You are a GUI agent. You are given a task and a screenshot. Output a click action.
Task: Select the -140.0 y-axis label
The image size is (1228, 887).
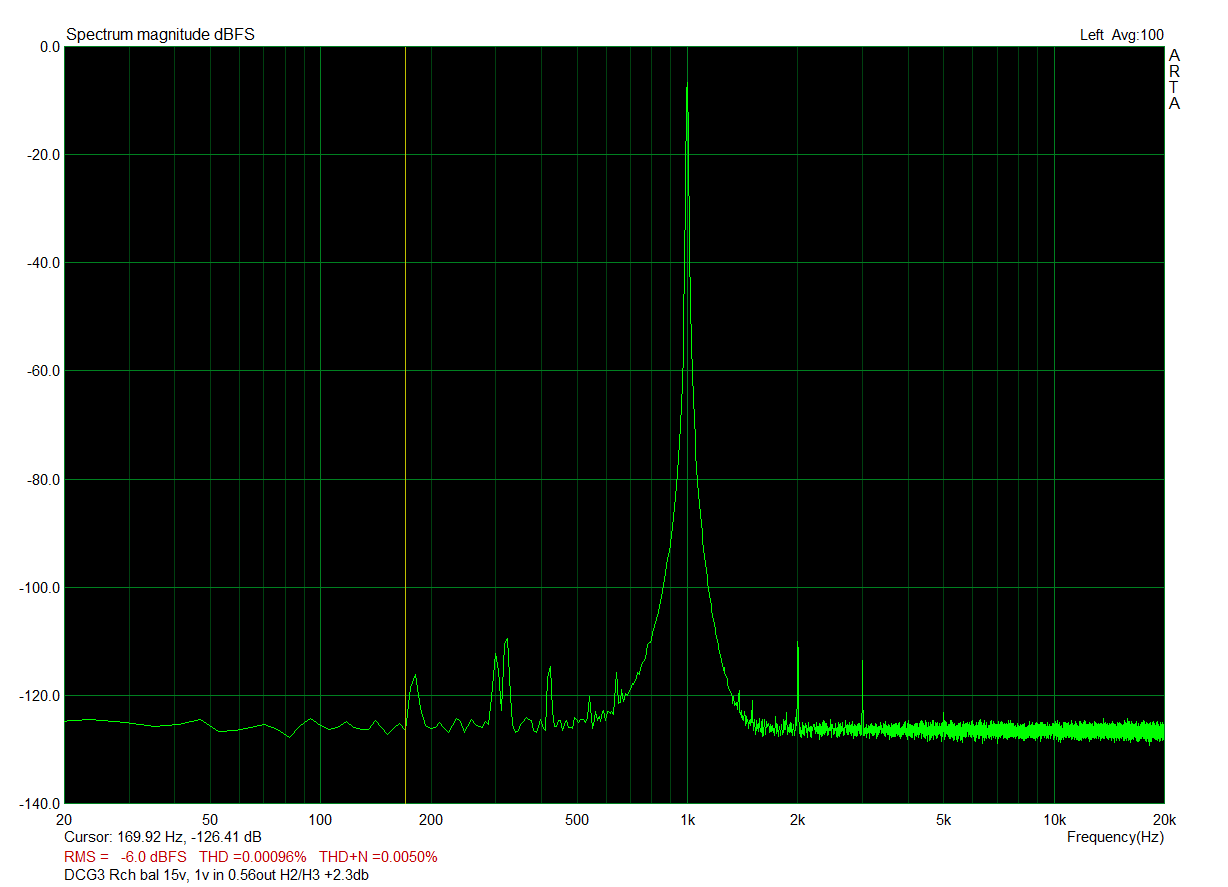pos(39,804)
